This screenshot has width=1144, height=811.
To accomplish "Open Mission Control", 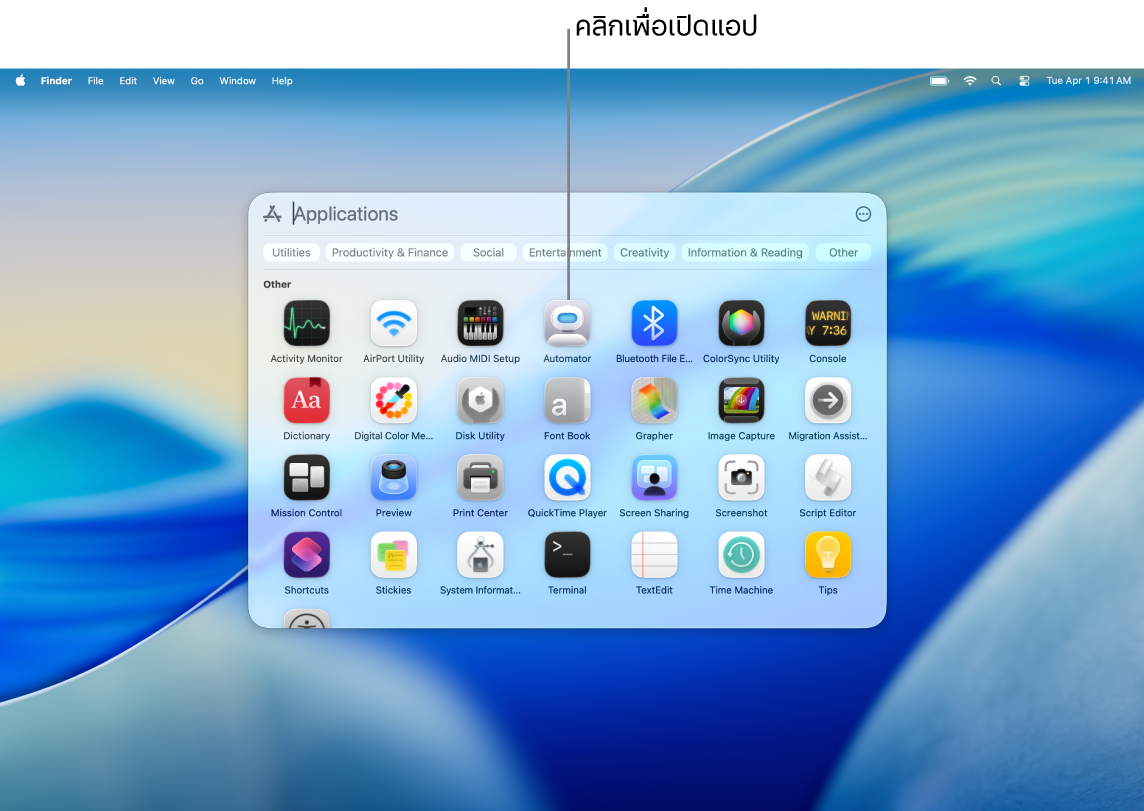I will pos(306,478).
